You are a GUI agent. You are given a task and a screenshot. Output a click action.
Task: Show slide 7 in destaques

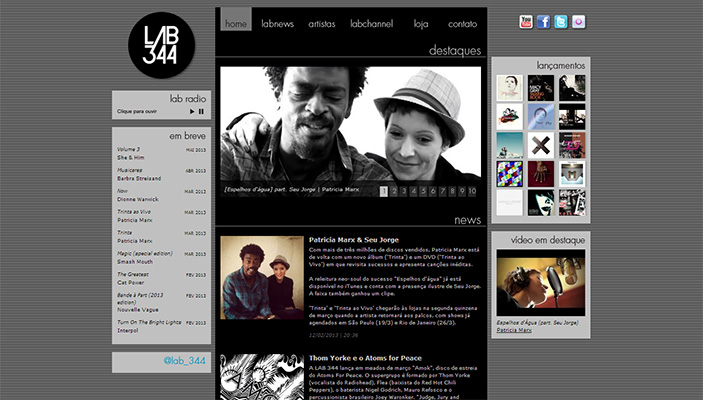coord(443,191)
